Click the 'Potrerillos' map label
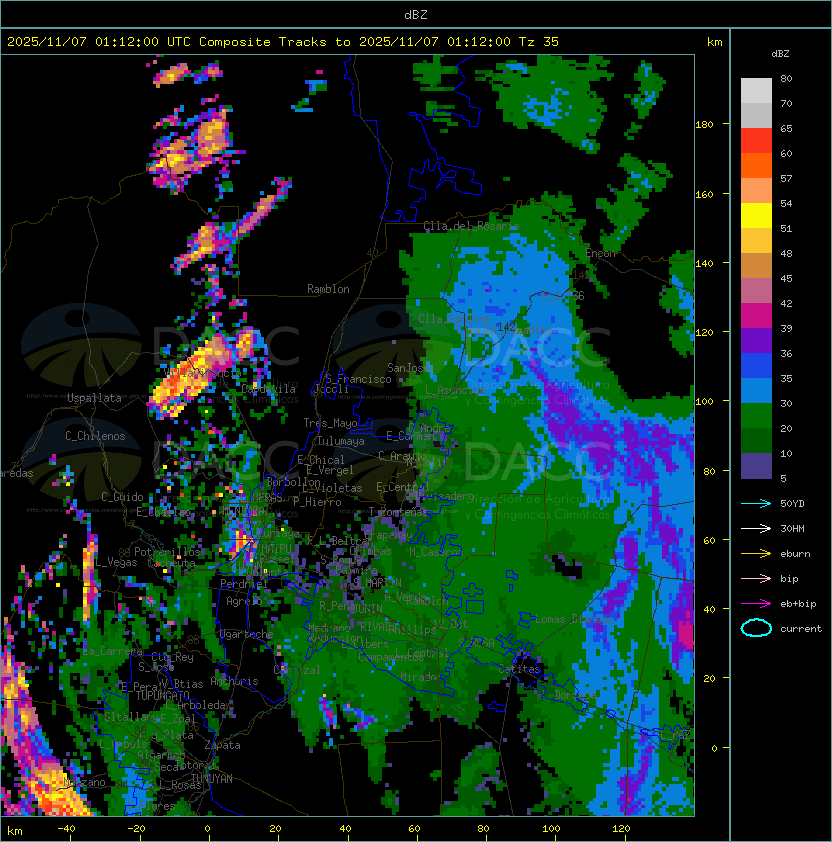Image resolution: width=832 pixels, height=842 pixels. (167, 552)
